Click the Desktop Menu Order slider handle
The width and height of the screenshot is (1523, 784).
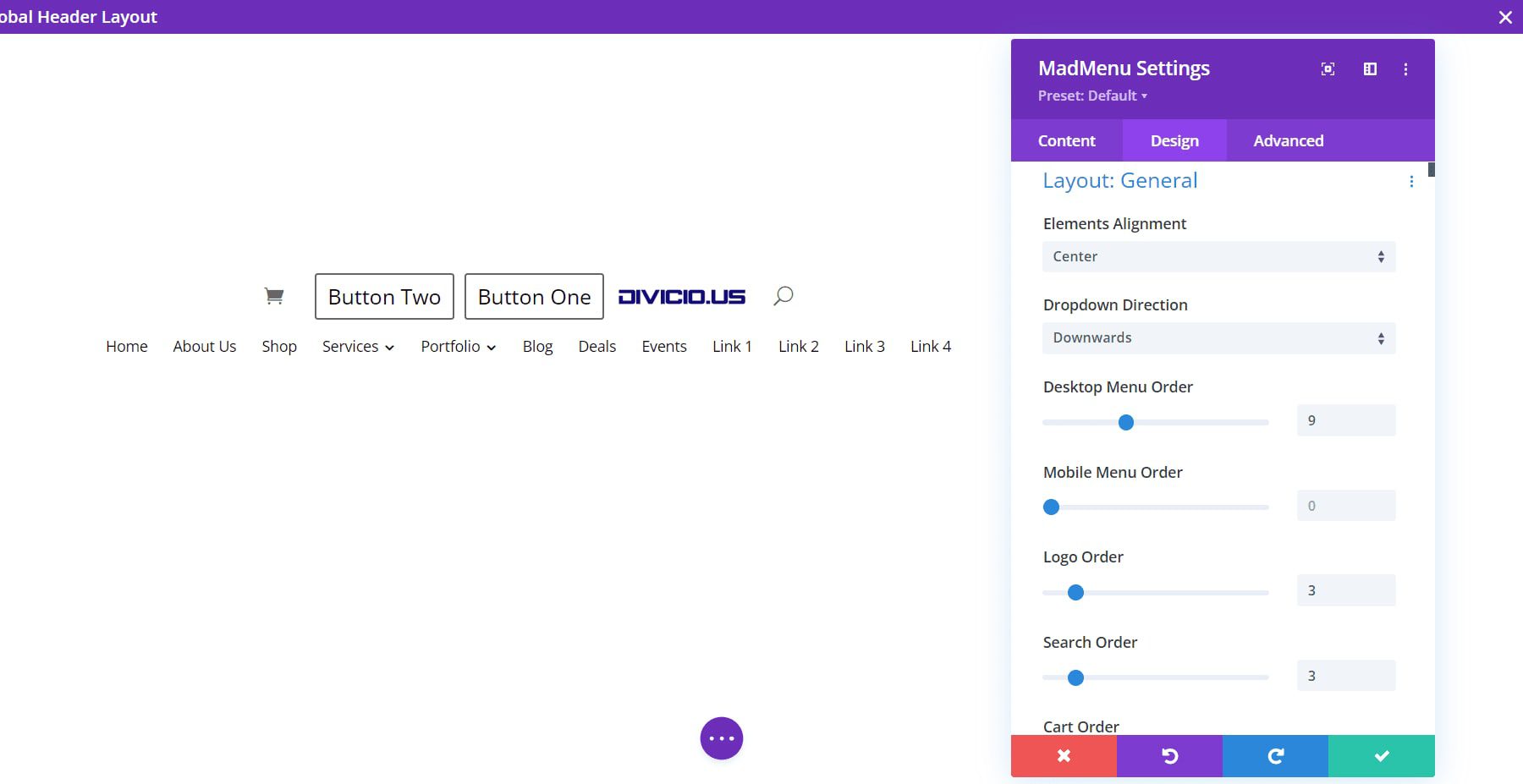click(1126, 422)
